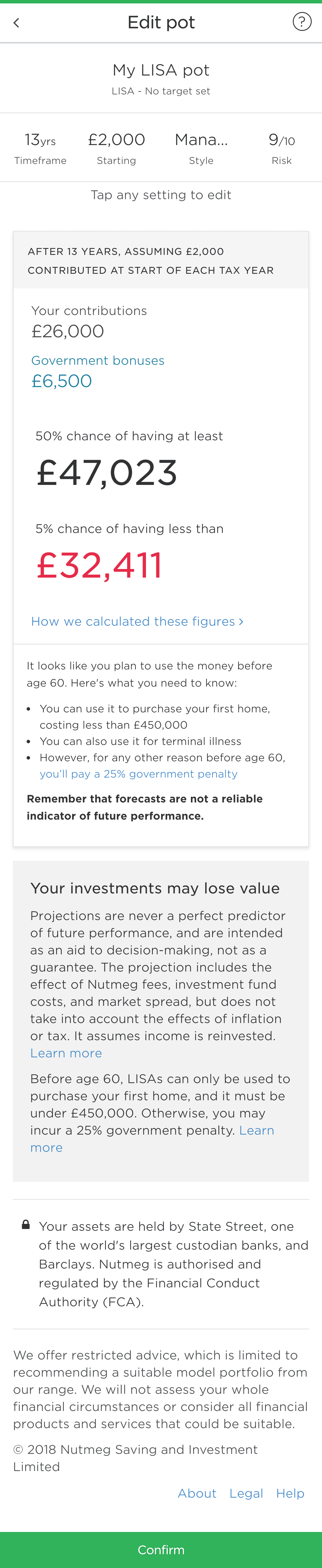
Task: Open 'How we calculated these figures' link
Action: [133, 621]
